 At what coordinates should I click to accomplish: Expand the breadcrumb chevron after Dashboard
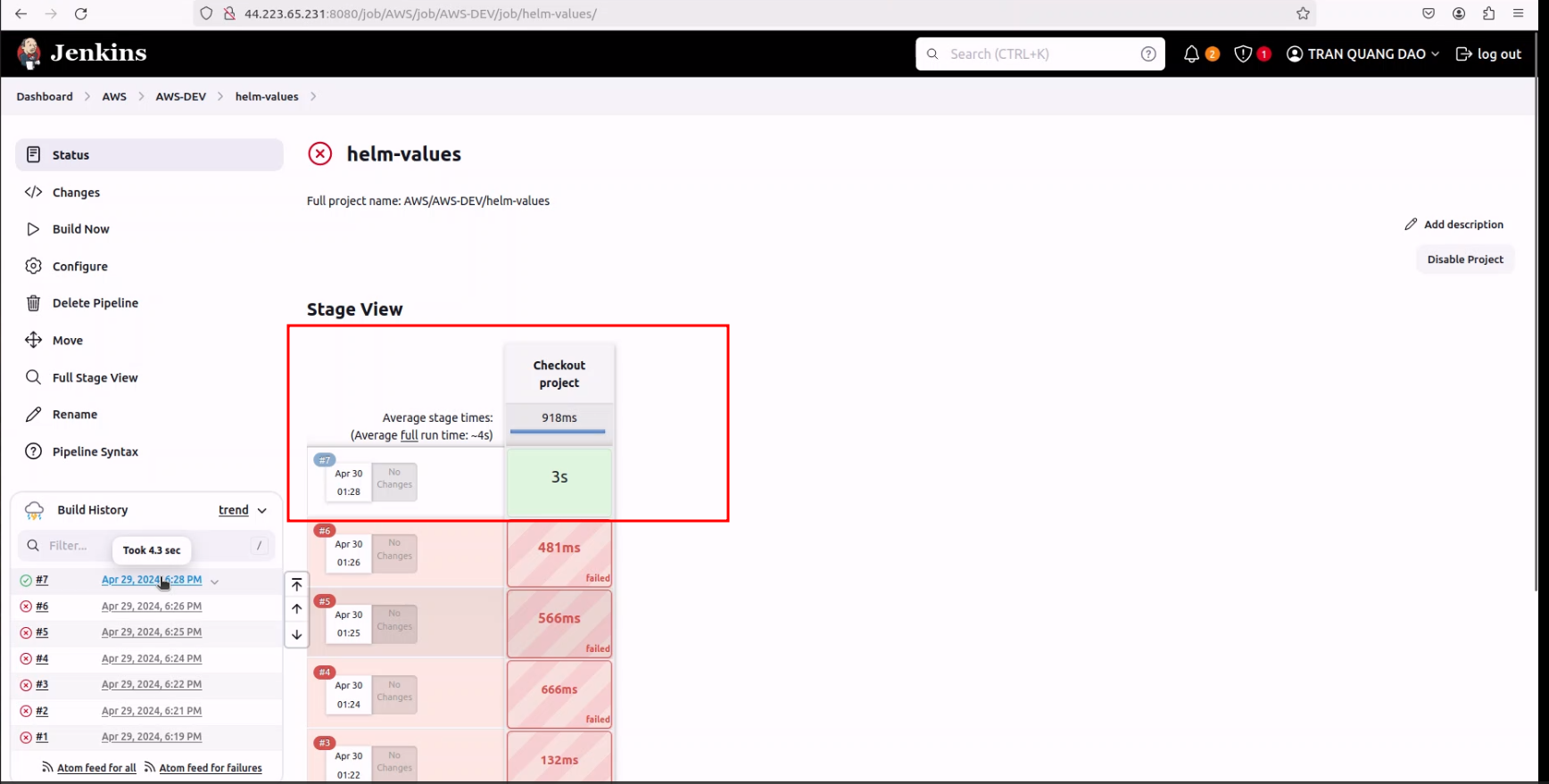pos(87,96)
